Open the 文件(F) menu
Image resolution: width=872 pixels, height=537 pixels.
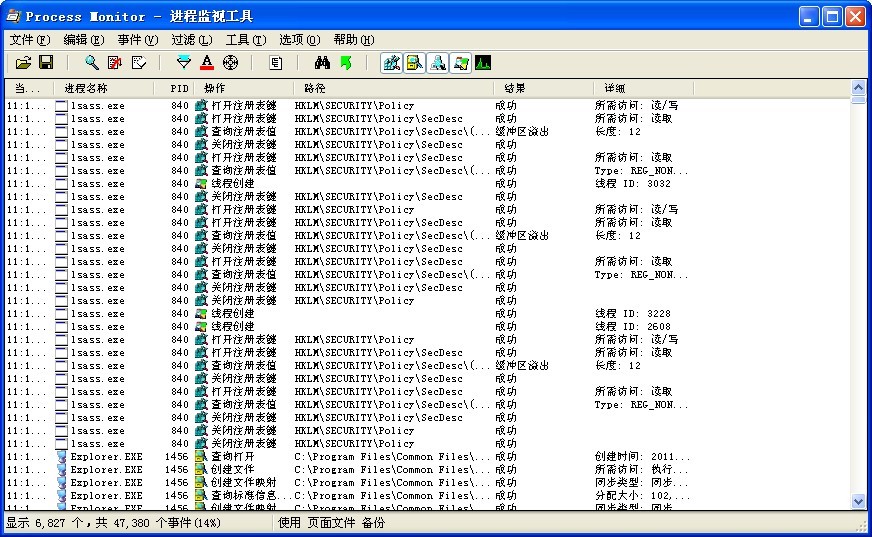click(29, 40)
